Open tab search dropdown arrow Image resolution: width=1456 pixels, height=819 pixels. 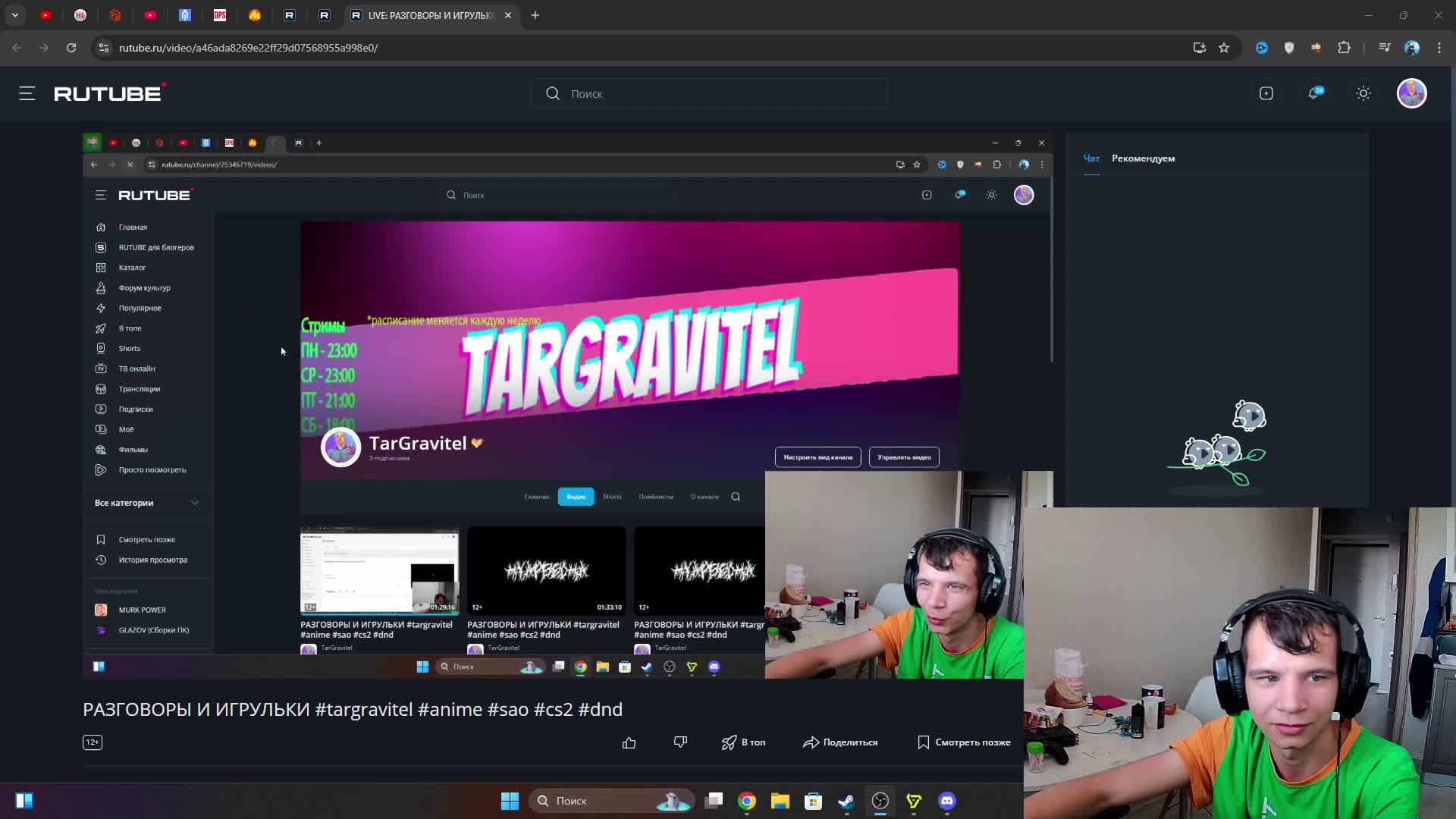15,15
